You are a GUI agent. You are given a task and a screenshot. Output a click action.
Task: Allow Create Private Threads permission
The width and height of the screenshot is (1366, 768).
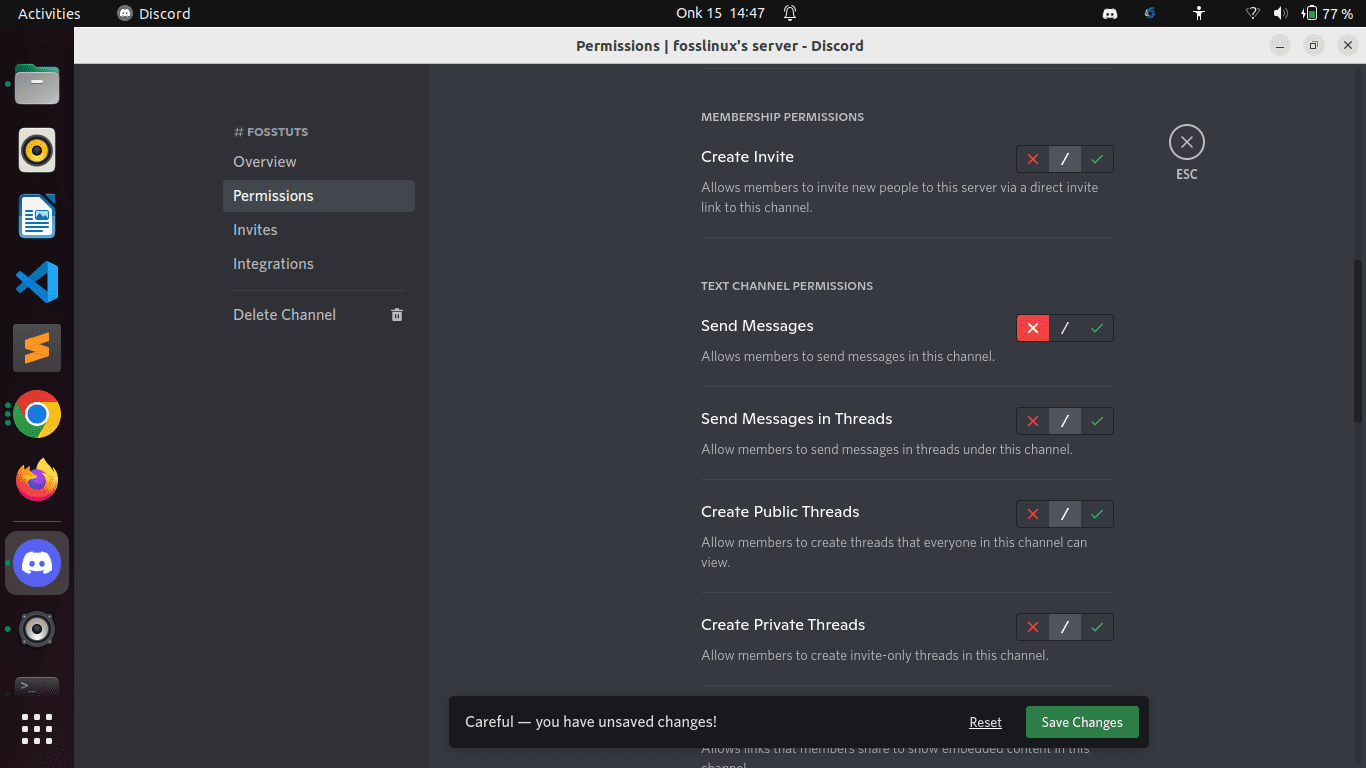pyautogui.click(x=1097, y=627)
